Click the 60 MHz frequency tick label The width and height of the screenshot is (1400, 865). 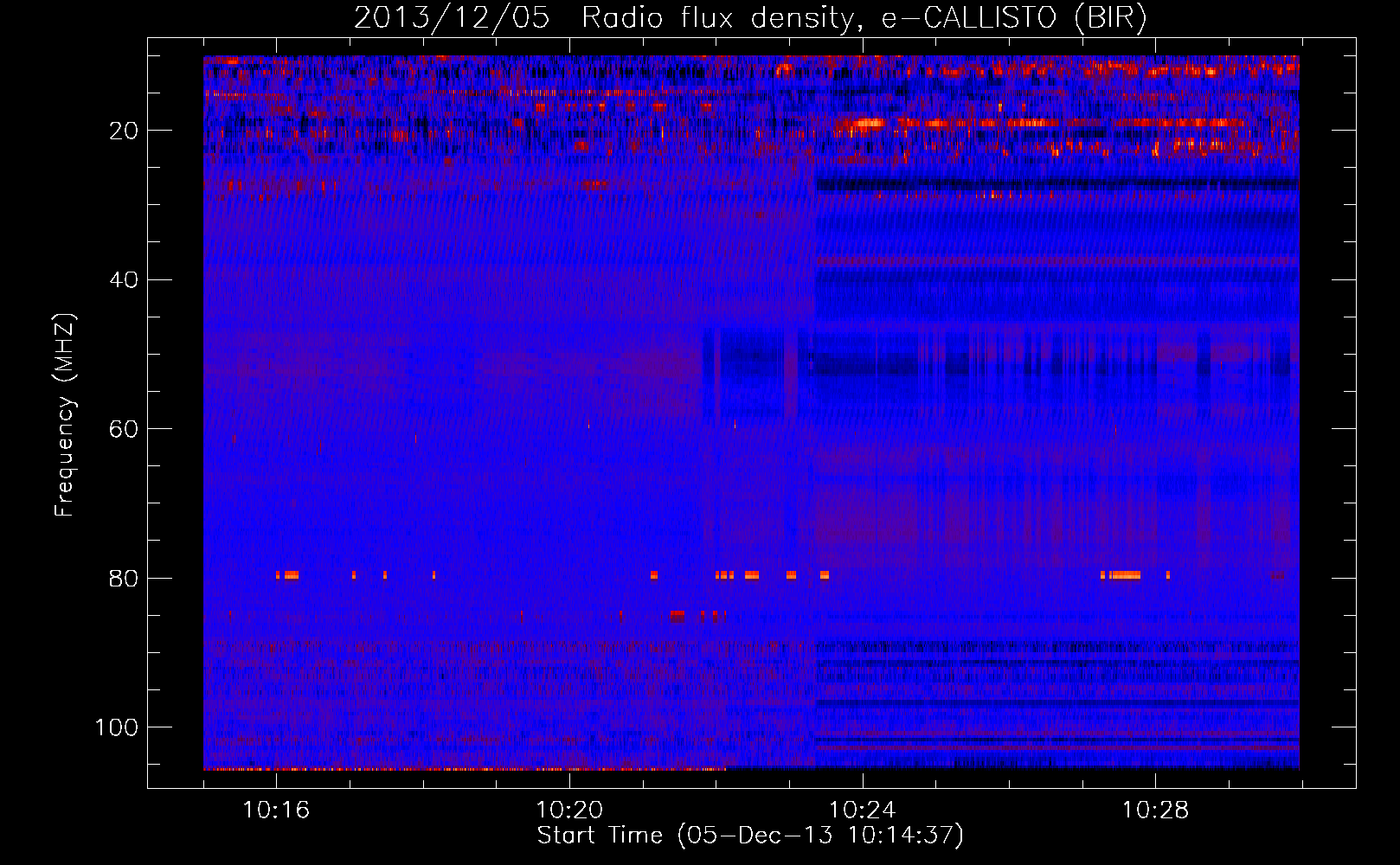point(124,430)
